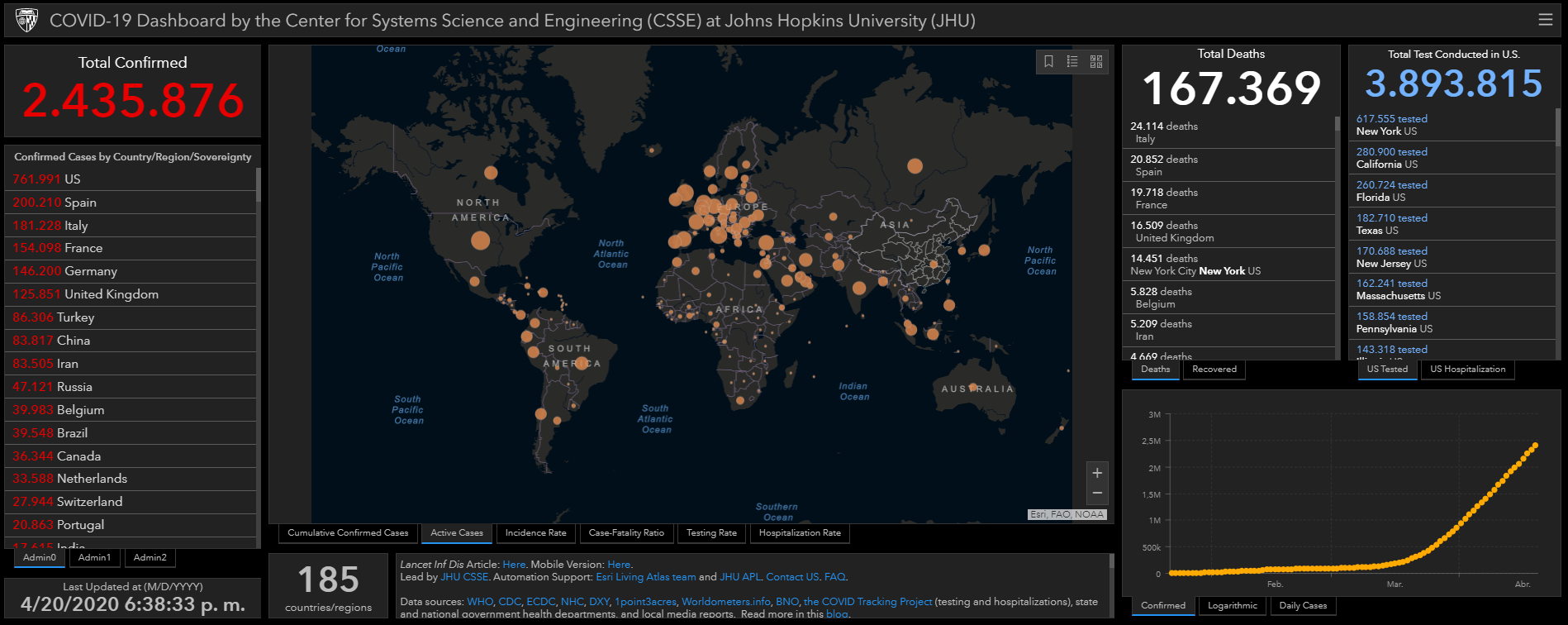Click the Johns Hopkins shield logo
This screenshot has height=625, width=1568.
pos(26,20)
